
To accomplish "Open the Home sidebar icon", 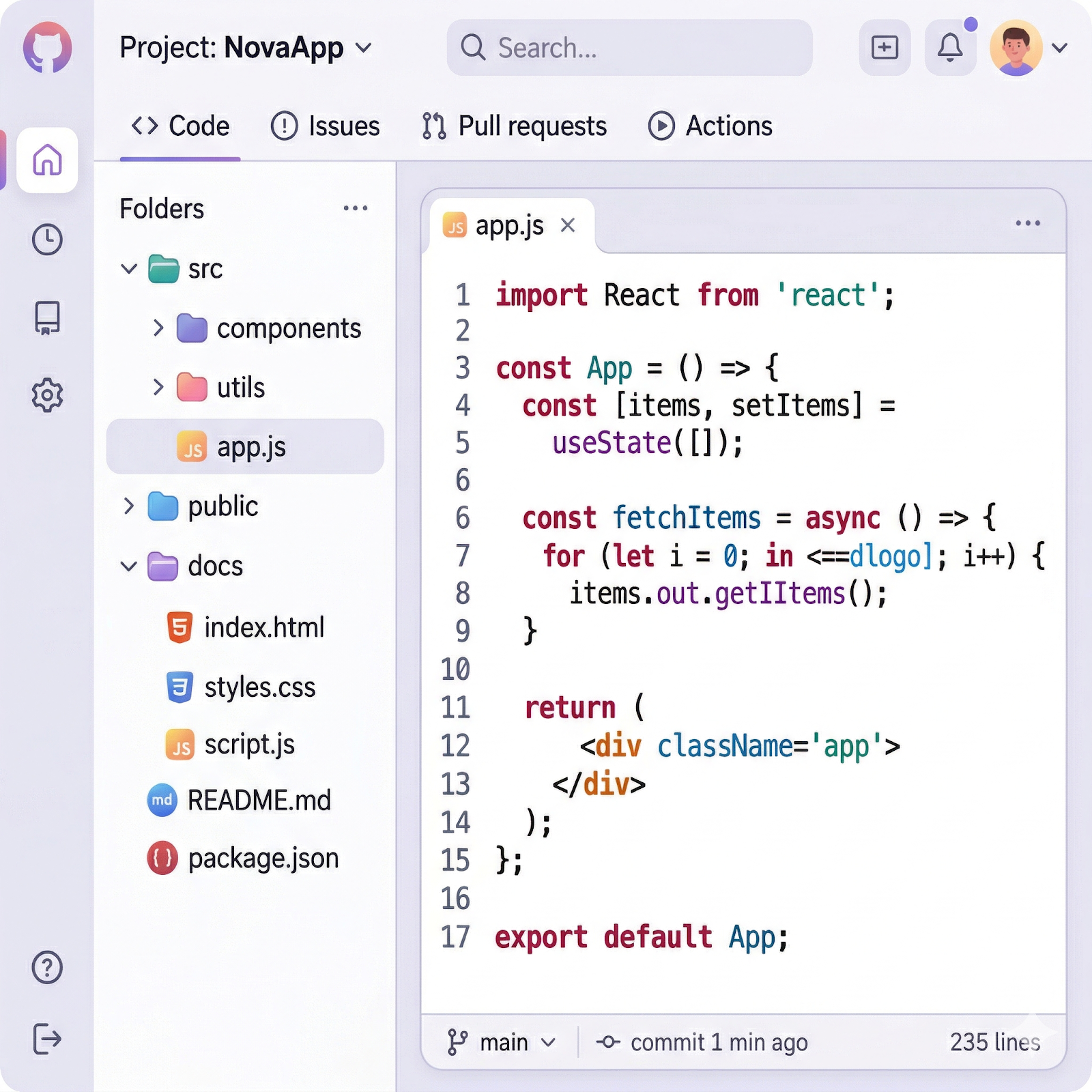I will tap(47, 160).
